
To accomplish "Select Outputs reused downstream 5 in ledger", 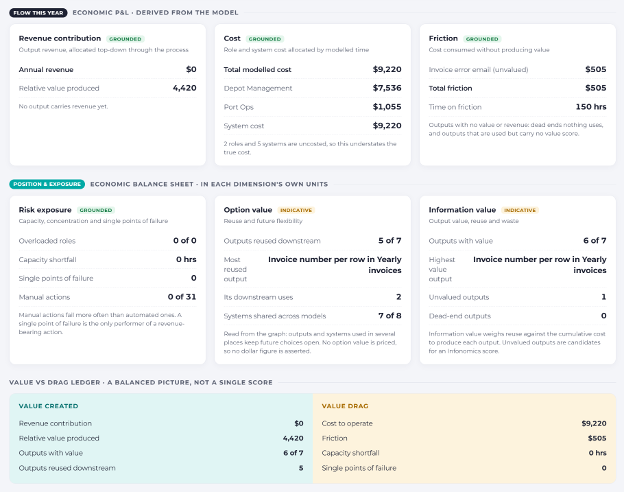I will (301, 468).
